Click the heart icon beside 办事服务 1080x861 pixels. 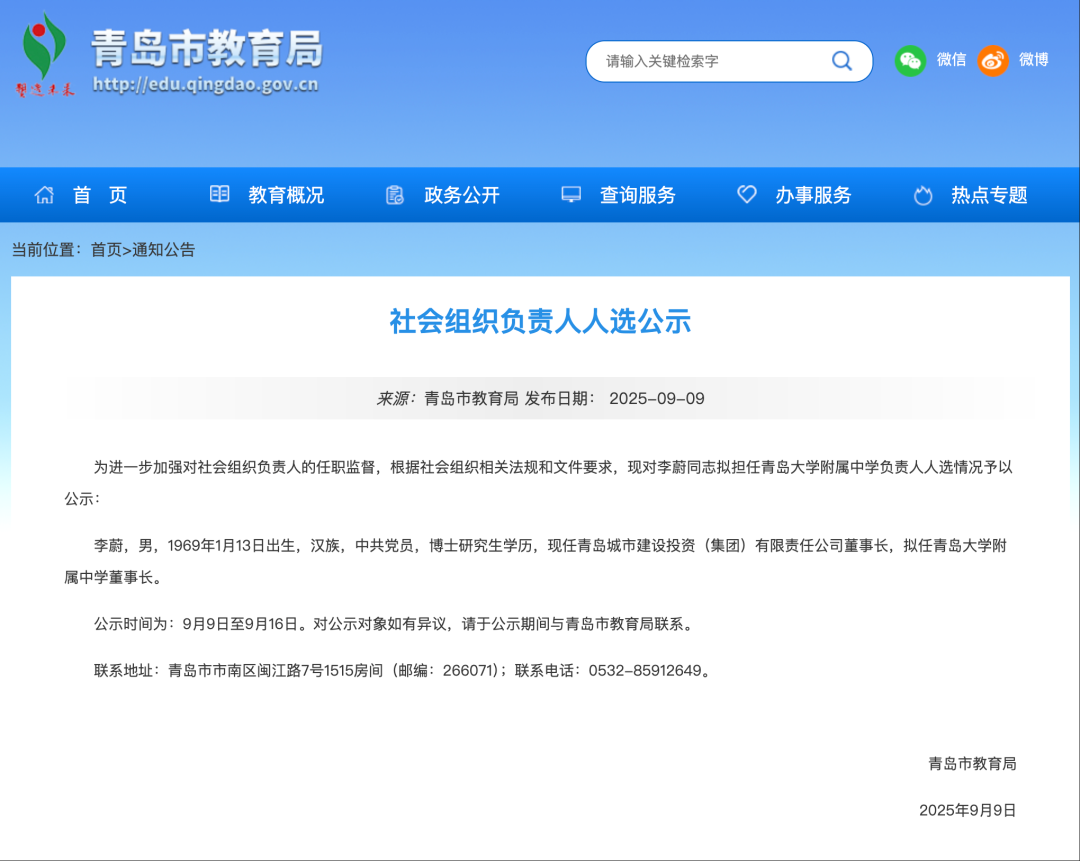(747, 194)
